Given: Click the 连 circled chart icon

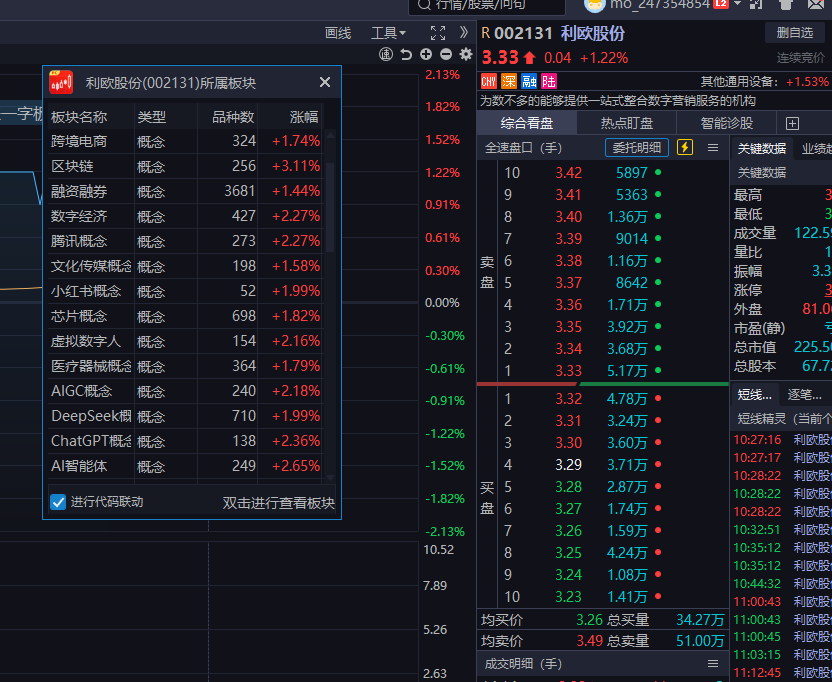Looking at the screenshot, I should (386, 54).
